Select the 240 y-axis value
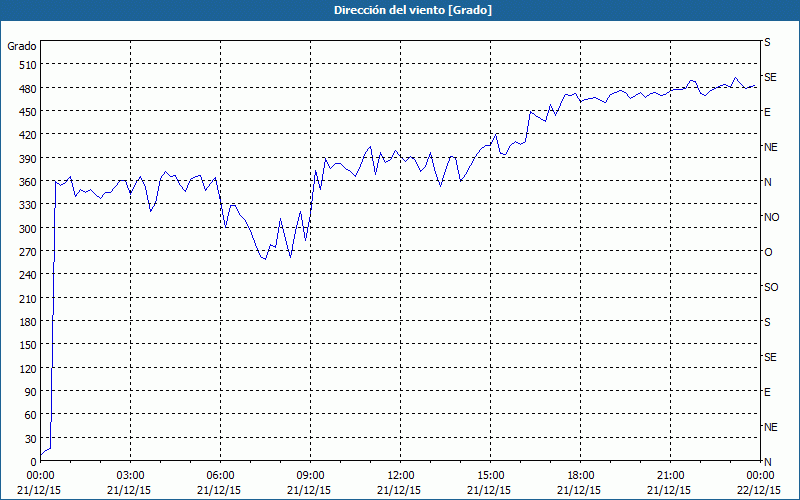800x500 pixels. pos(29,275)
